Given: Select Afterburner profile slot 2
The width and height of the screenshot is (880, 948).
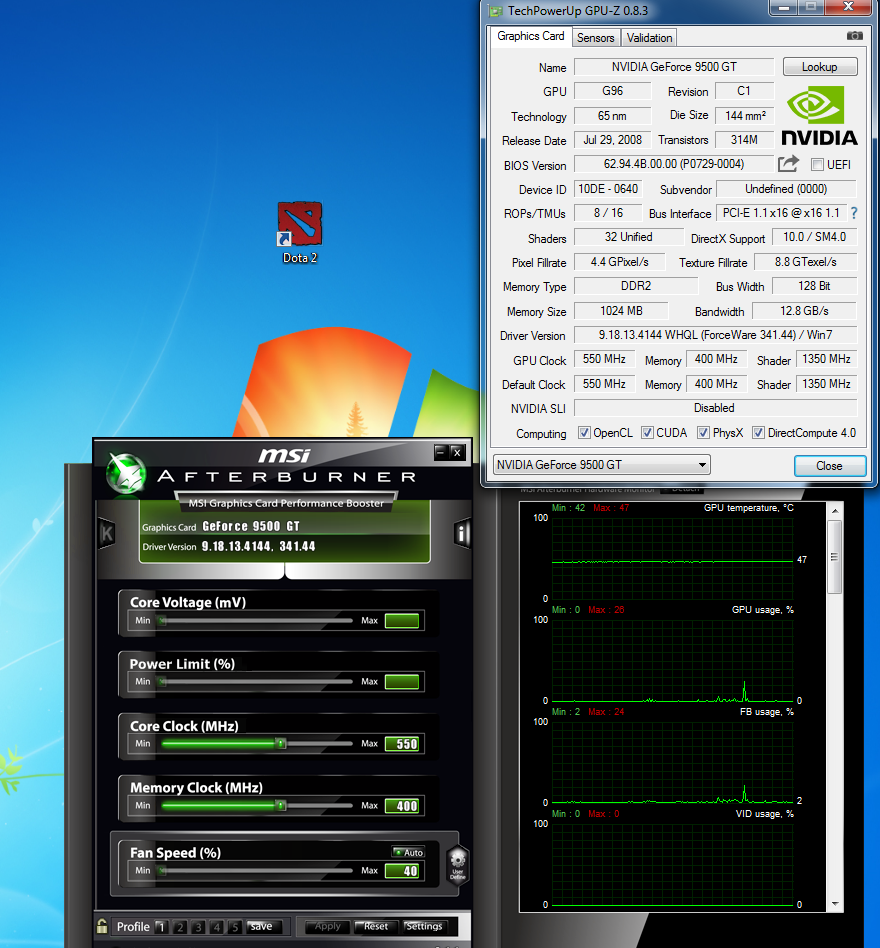Looking at the screenshot, I should pyautogui.click(x=180, y=927).
